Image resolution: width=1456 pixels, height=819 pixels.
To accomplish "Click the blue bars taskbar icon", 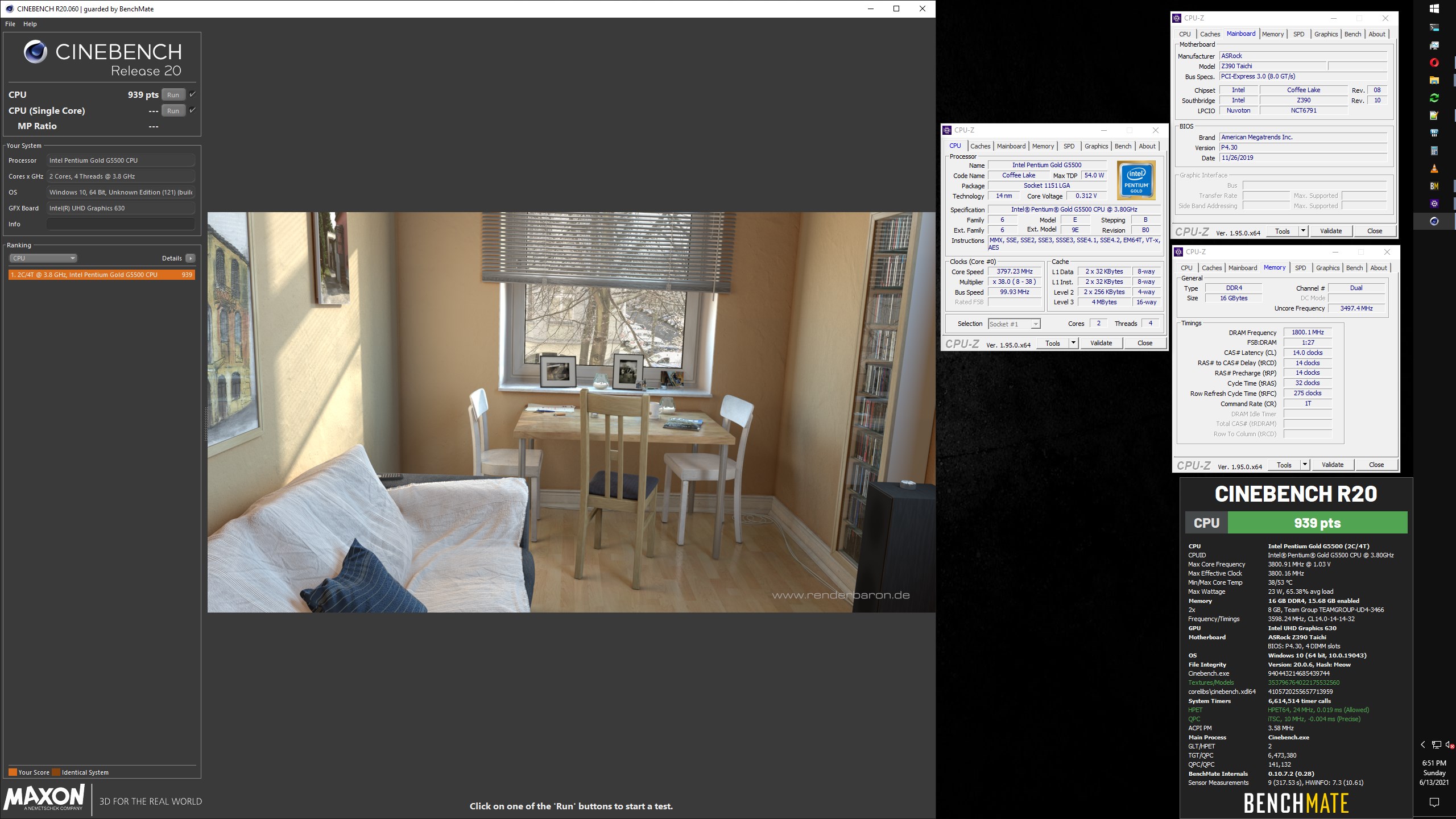I will click(1434, 133).
